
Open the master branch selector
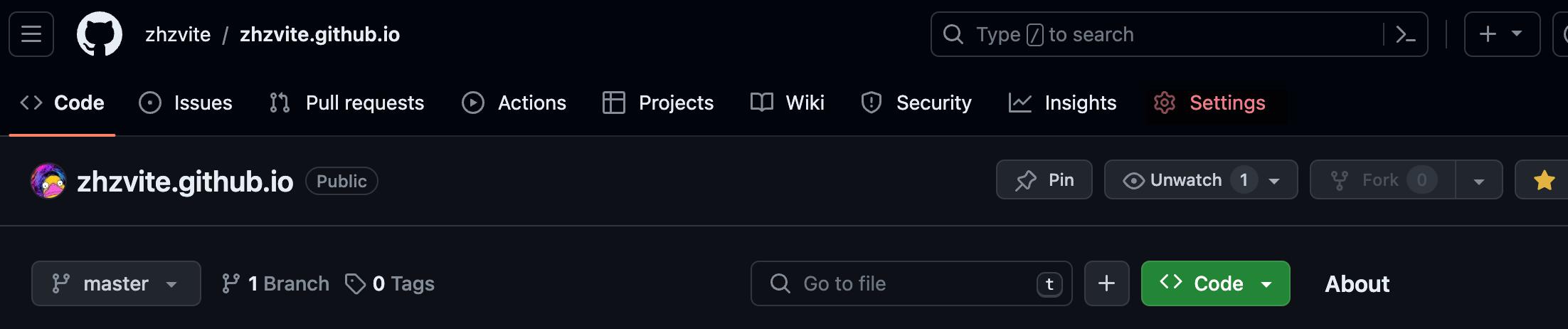(x=116, y=283)
